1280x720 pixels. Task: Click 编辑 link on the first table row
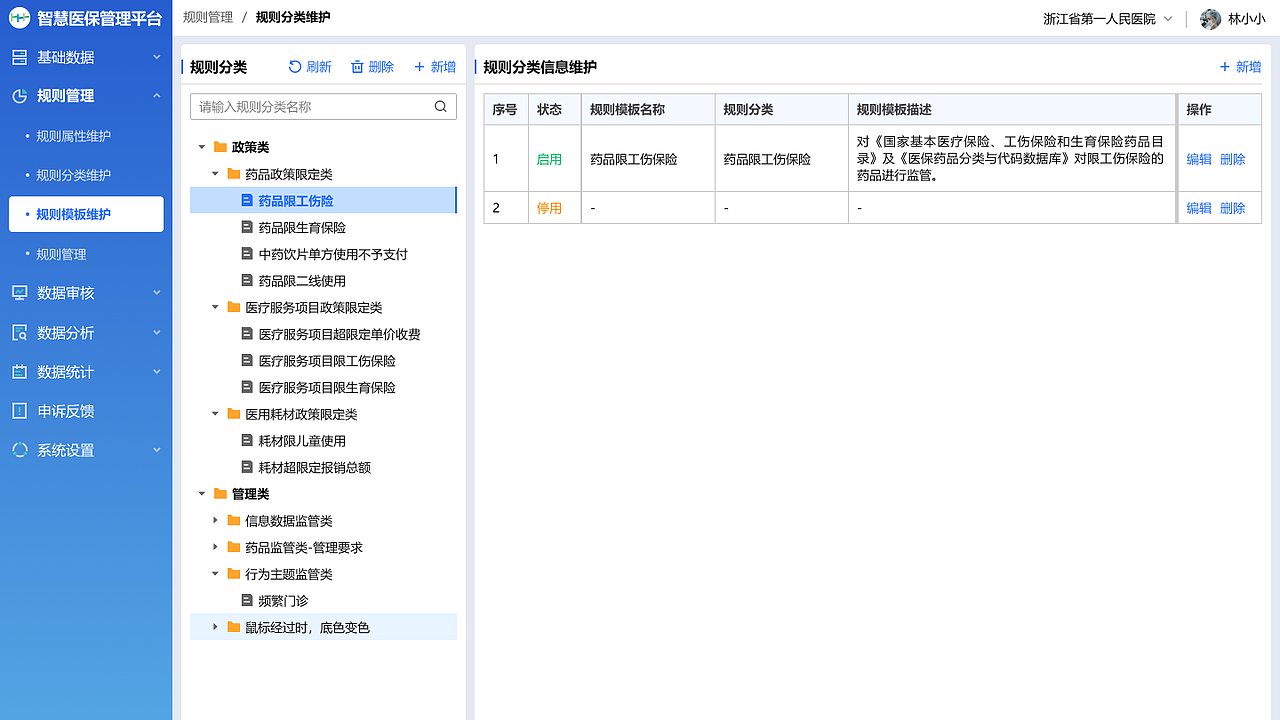pyautogui.click(x=1199, y=158)
